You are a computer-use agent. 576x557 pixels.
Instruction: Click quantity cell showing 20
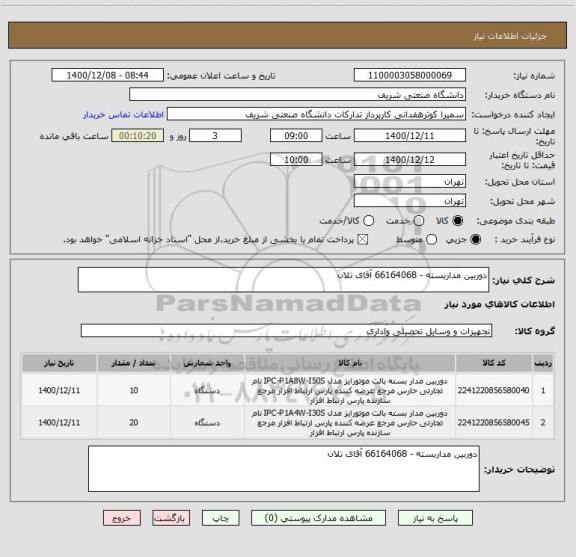[x=134, y=423]
